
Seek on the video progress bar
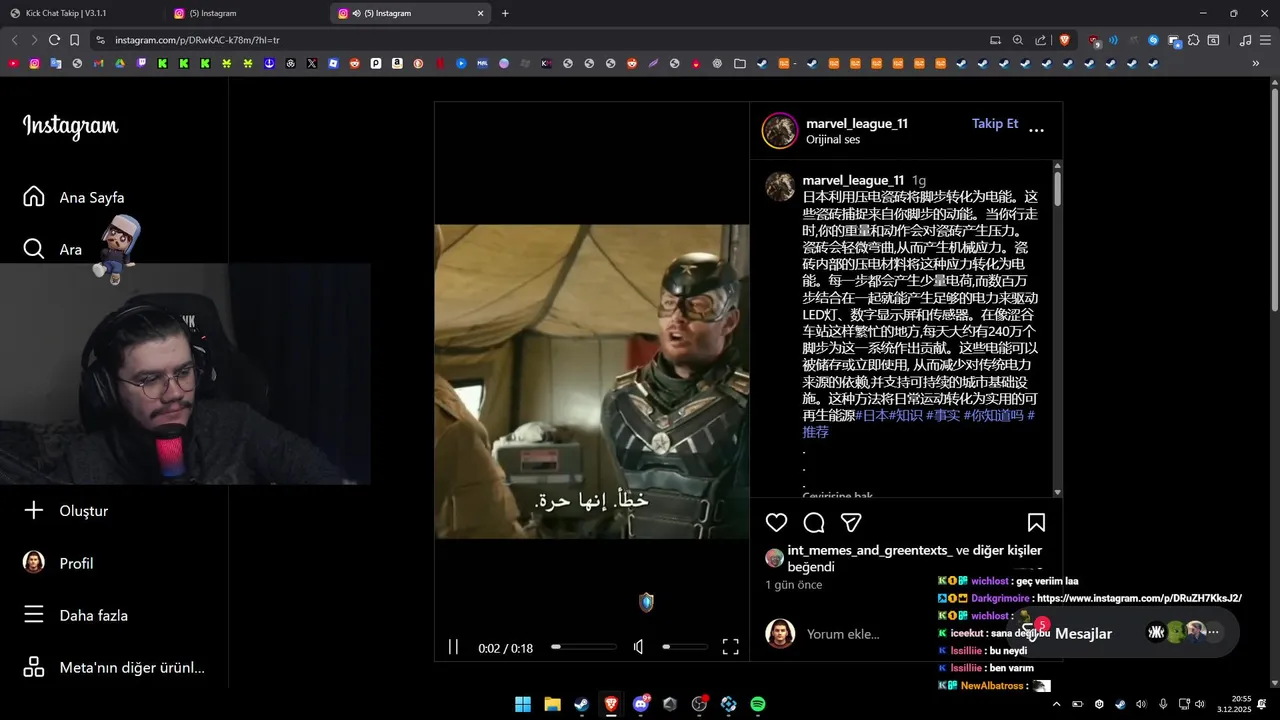pyautogui.click(x=584, y=647)
